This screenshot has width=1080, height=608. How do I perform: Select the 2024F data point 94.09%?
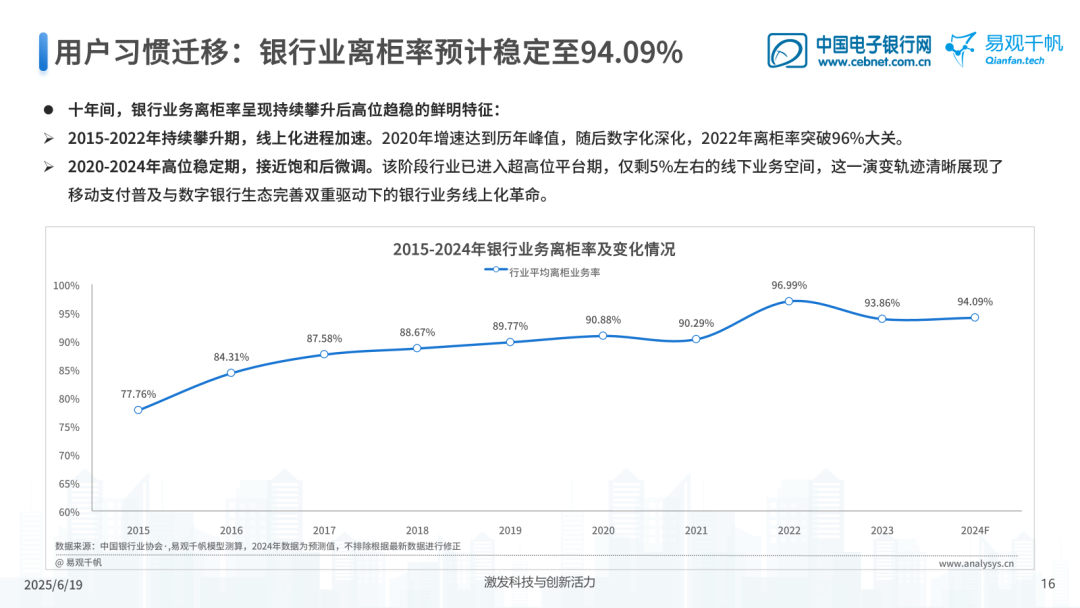(x=975, y=317)
